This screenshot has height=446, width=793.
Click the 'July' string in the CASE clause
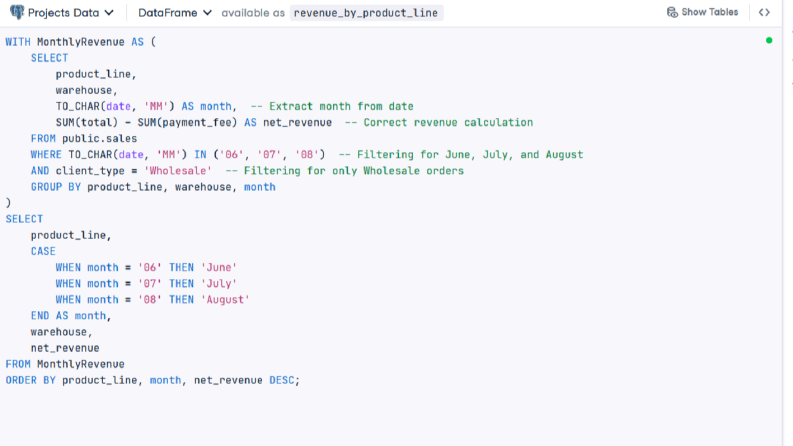click(x=218, y=284)
